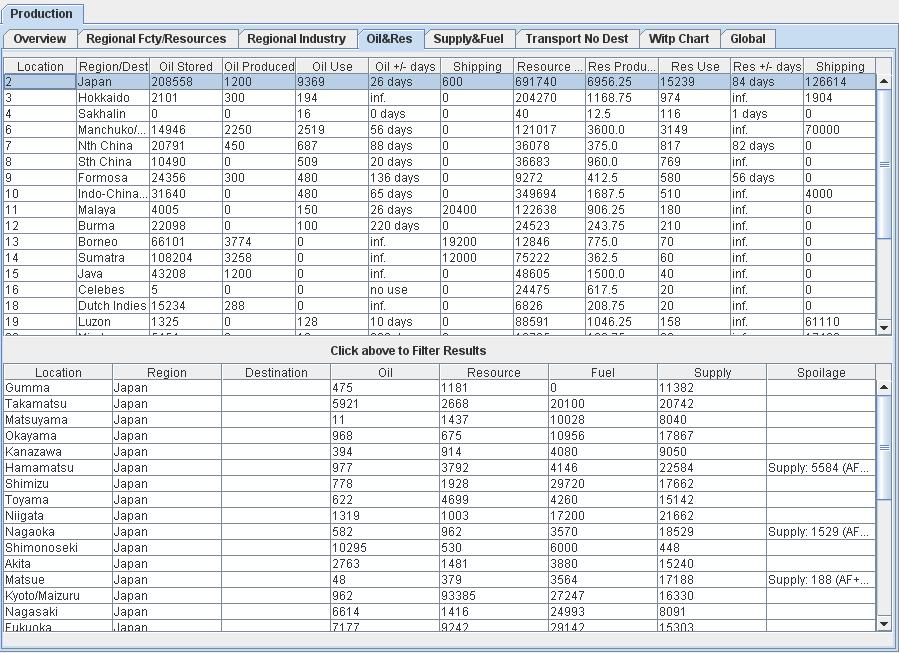This screenshot has height=653, width=899.
Task: Click the Supply header in lower table
Action: coord(712,373)
